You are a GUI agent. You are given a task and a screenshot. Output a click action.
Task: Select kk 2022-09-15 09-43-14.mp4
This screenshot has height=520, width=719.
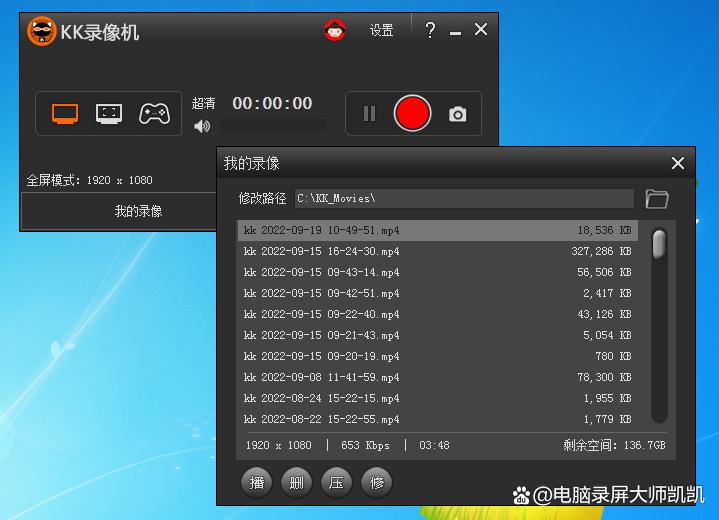[x=437, y=272]
